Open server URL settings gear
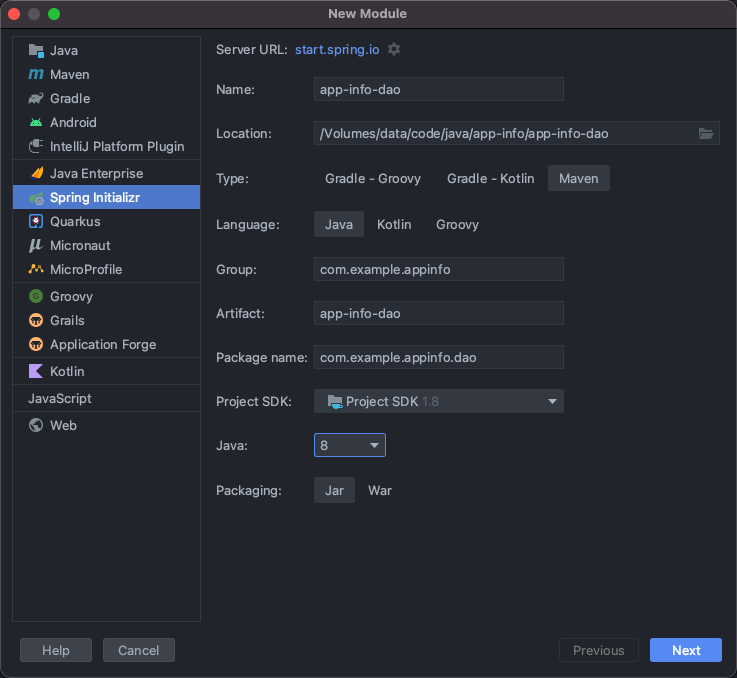Image resolution: width=737 pixels, height=678 pixels. click(x=394, y=49)
